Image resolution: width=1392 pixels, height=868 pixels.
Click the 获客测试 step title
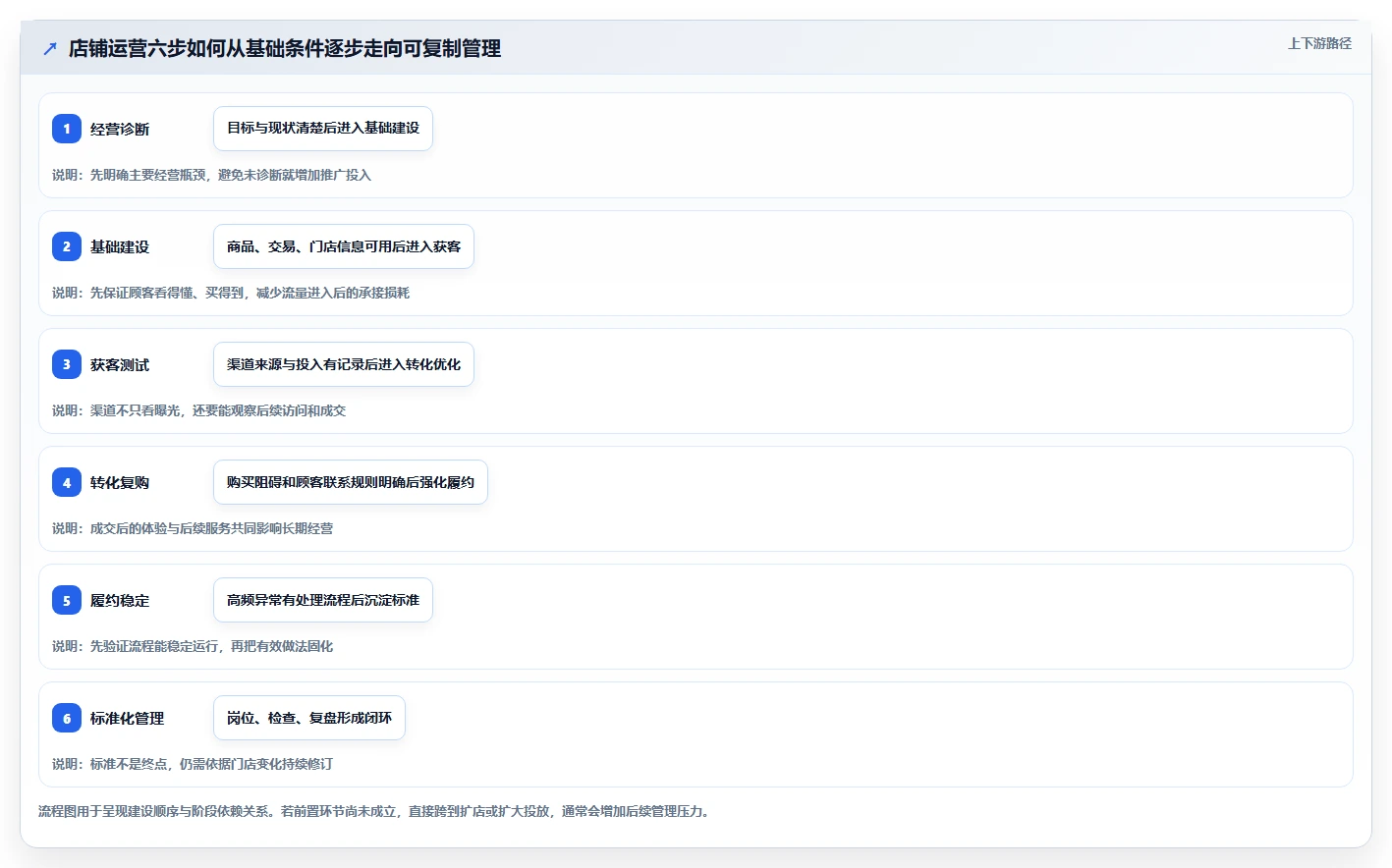(x=120, y=364)
